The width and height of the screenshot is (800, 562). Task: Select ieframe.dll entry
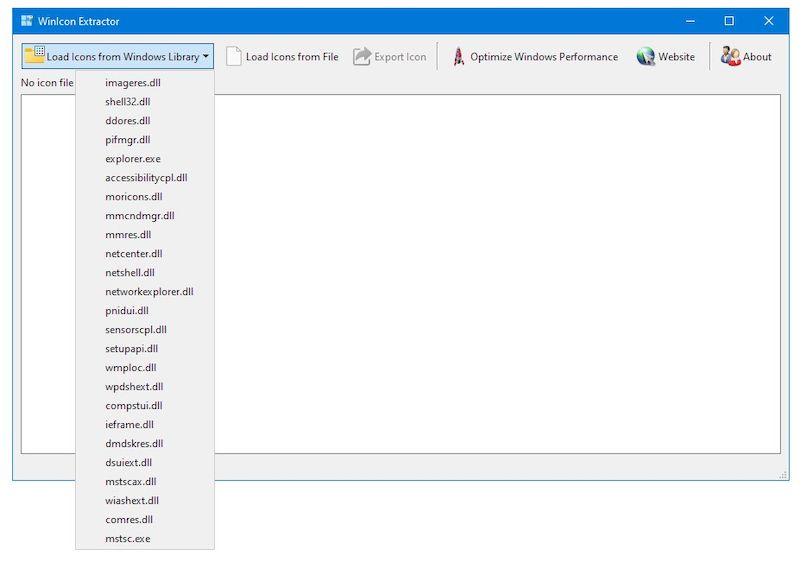(145, 424)
